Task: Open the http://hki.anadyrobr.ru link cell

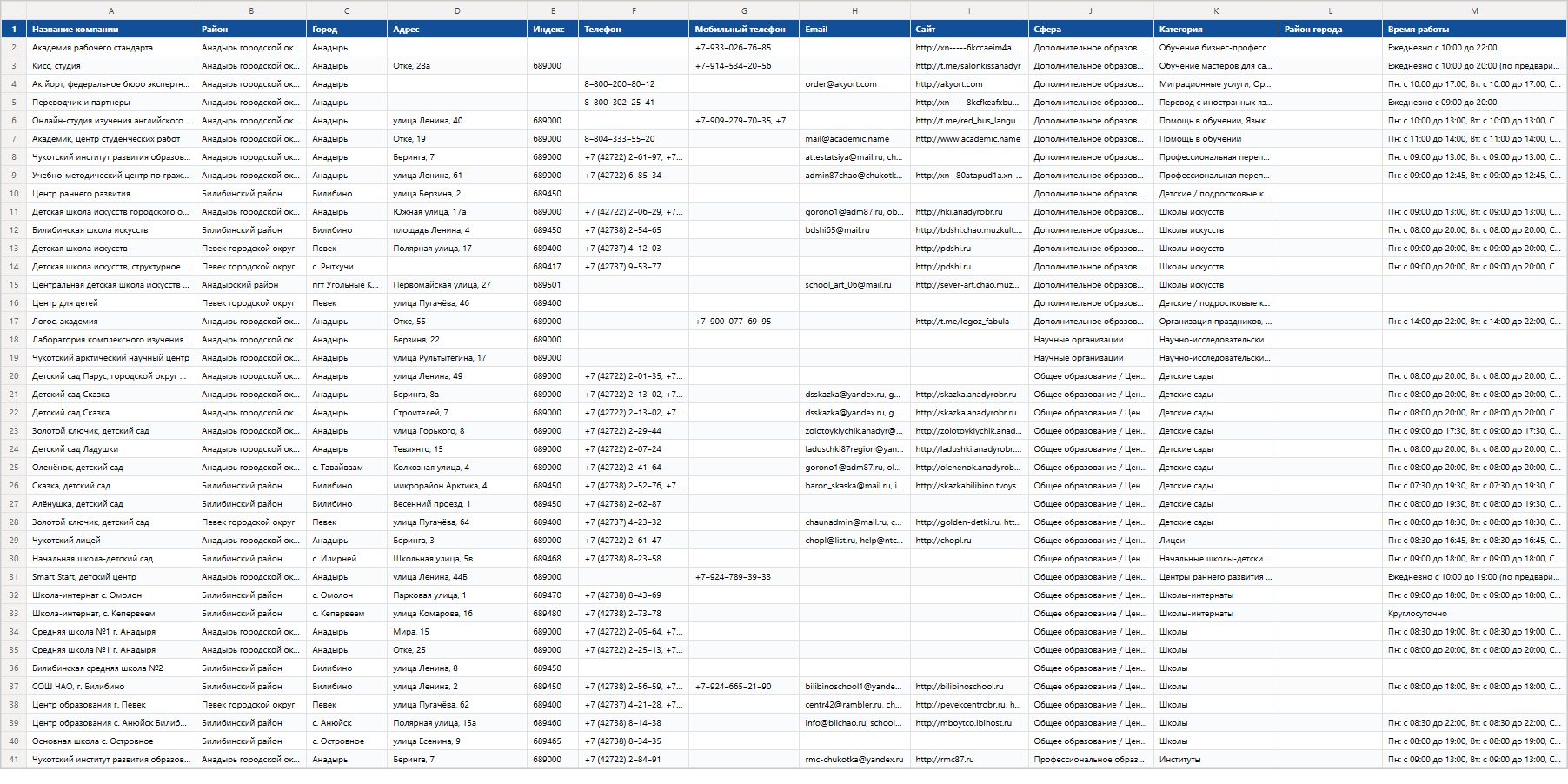Action: tap(969, 212)
